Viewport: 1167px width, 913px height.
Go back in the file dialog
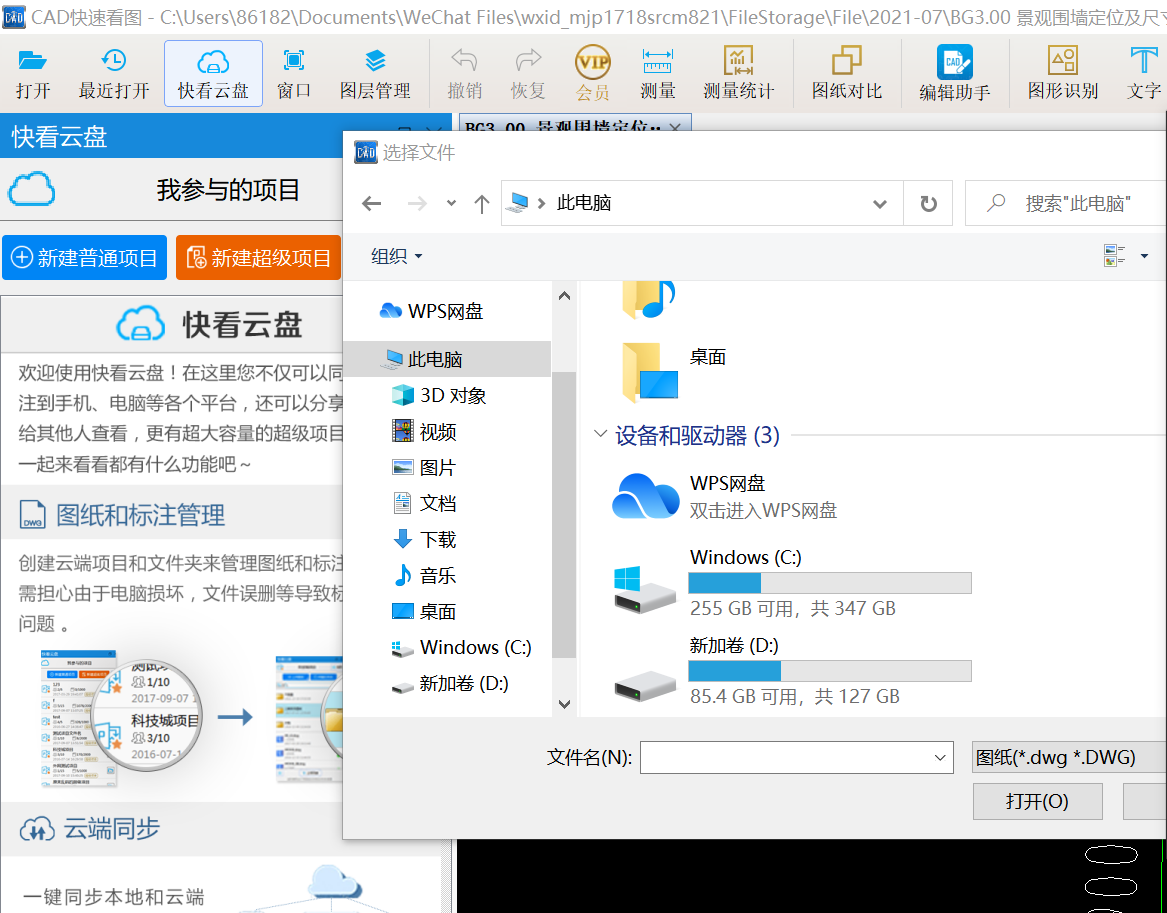371,203
